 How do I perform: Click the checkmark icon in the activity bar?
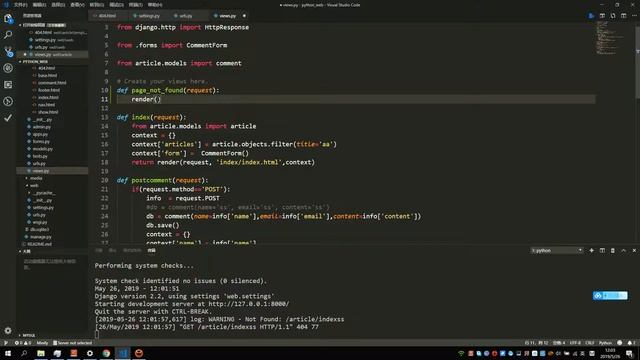pos(8,118)
